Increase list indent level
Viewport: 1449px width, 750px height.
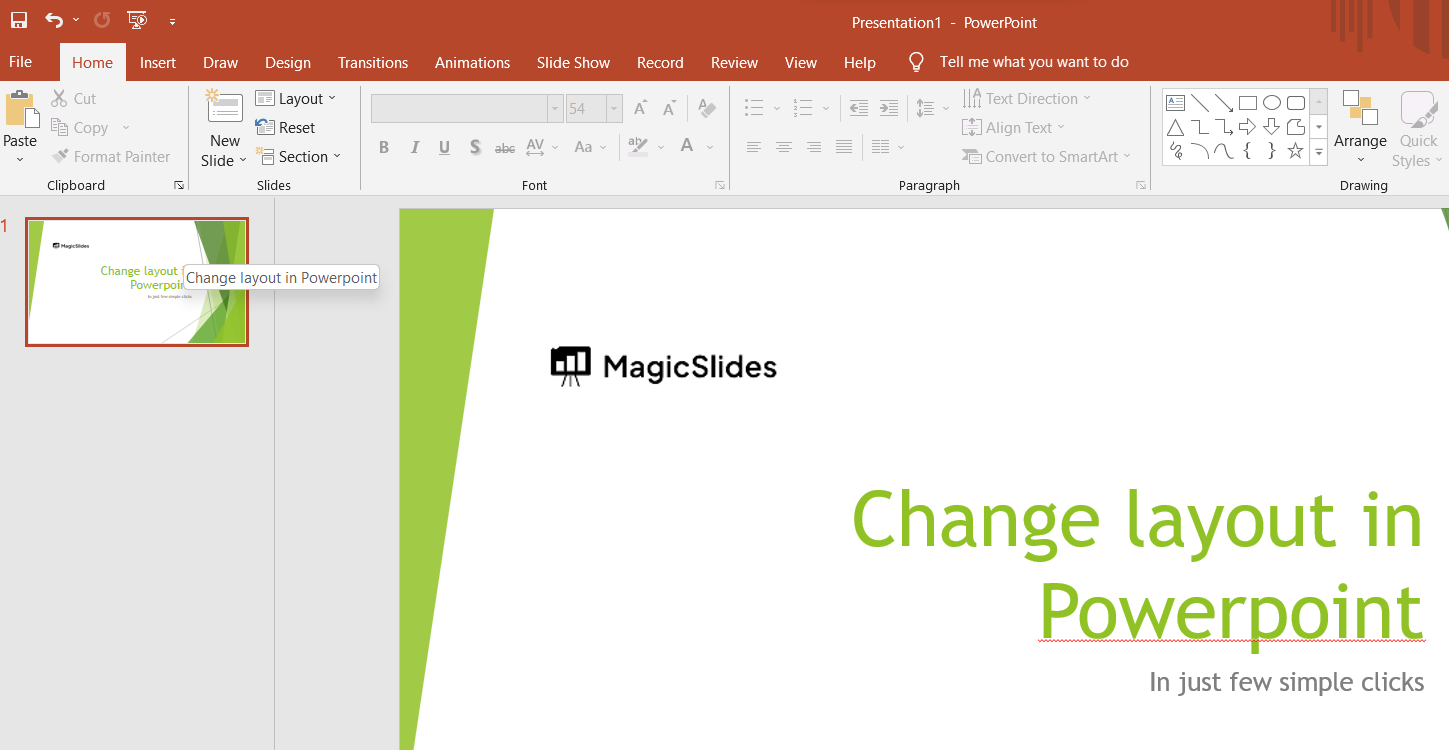888,108
